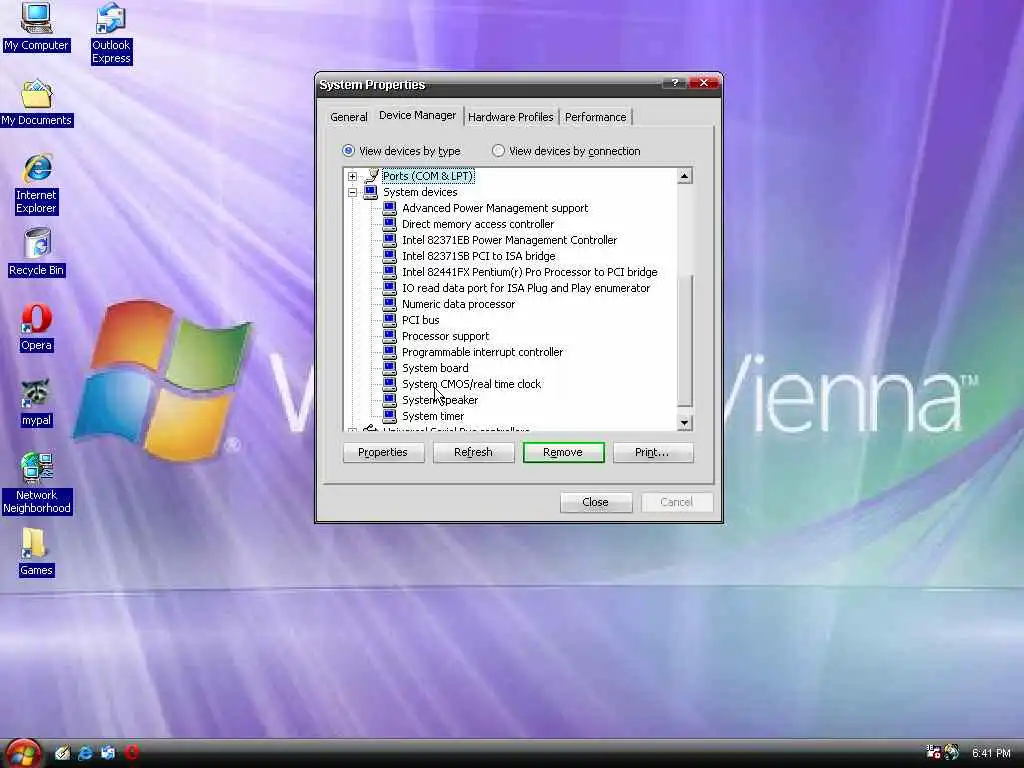Click the first system tray icon, left of the globe
Screen dimensions: 1024x768
[933, 752]
